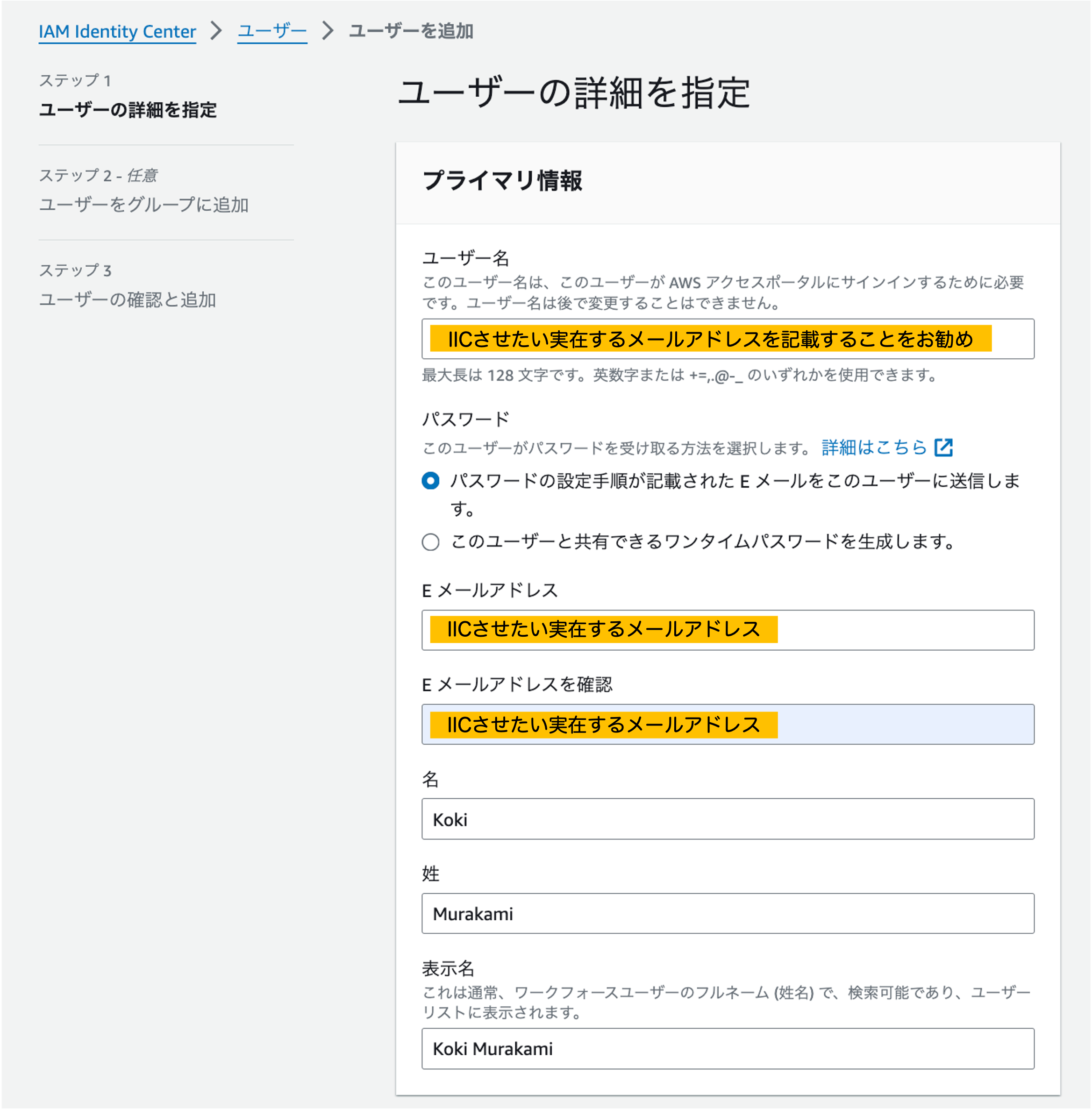This screenshot has width=1092, height=1109.
Task: Select step 2 ユーザーをグループに追加
Action: (143, 205)
